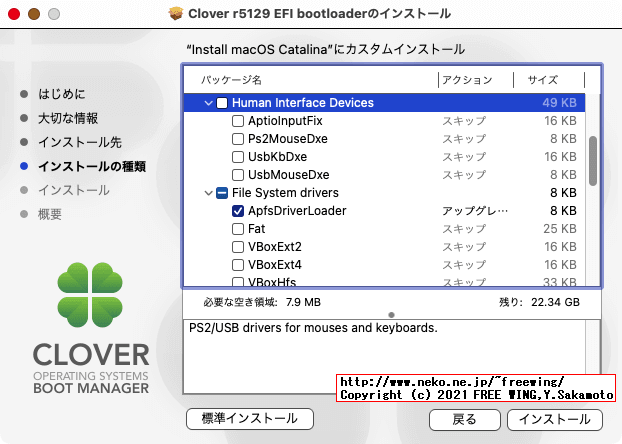Uncheck the ApfsDriverLoader checkbox
Image resolution: width=622 pixels, height=444 pixels.
[x=238, y=211]
